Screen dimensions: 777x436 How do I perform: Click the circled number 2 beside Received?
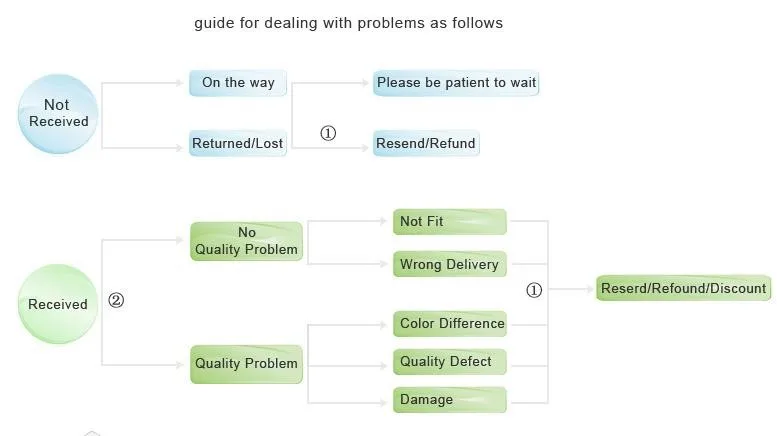point(116,300)
